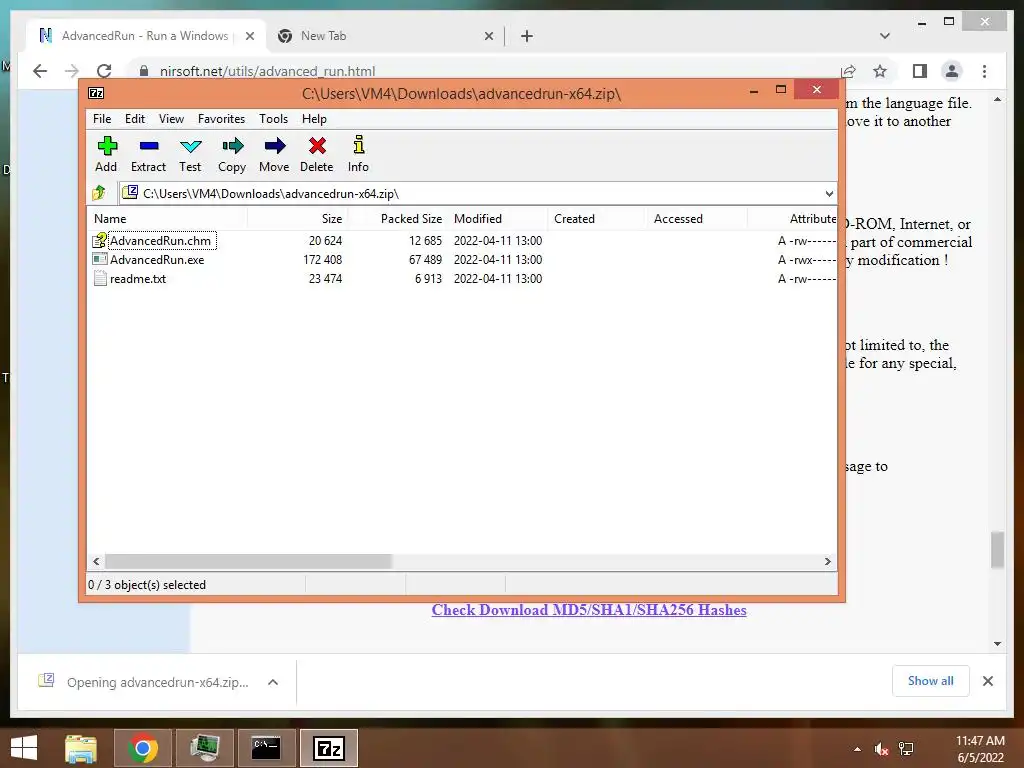Viewport: 1024px width, 768px height.
Task: Click the right arrow of the horizontal scrollbar
Action: click(x=827, y=561)
